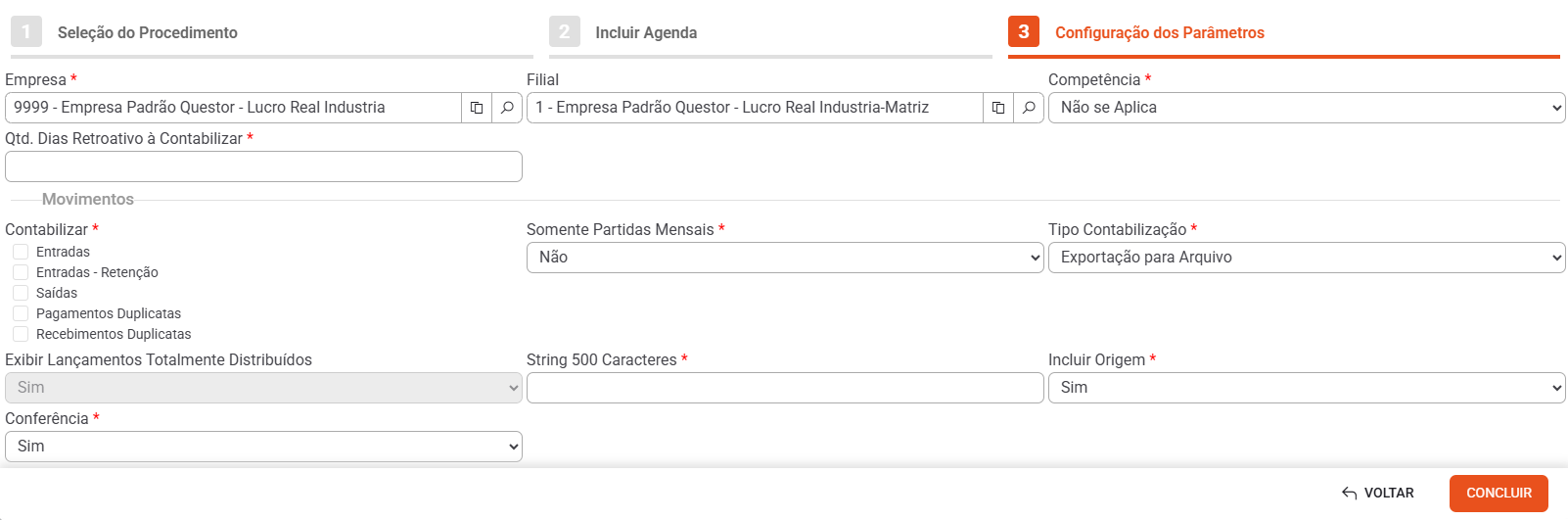
Task: Enable Entradas - Retenção checkbox
Action: 21,272
